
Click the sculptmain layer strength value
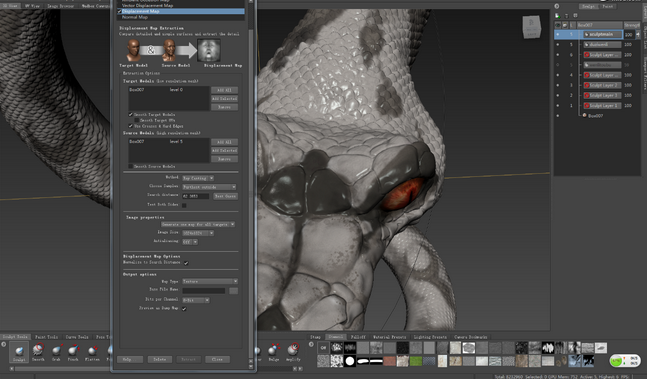[x=628, y=34]
